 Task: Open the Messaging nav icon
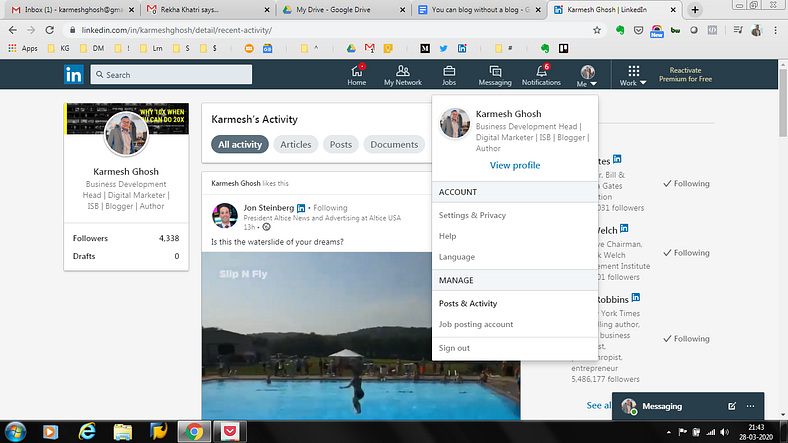coord(495,75)
